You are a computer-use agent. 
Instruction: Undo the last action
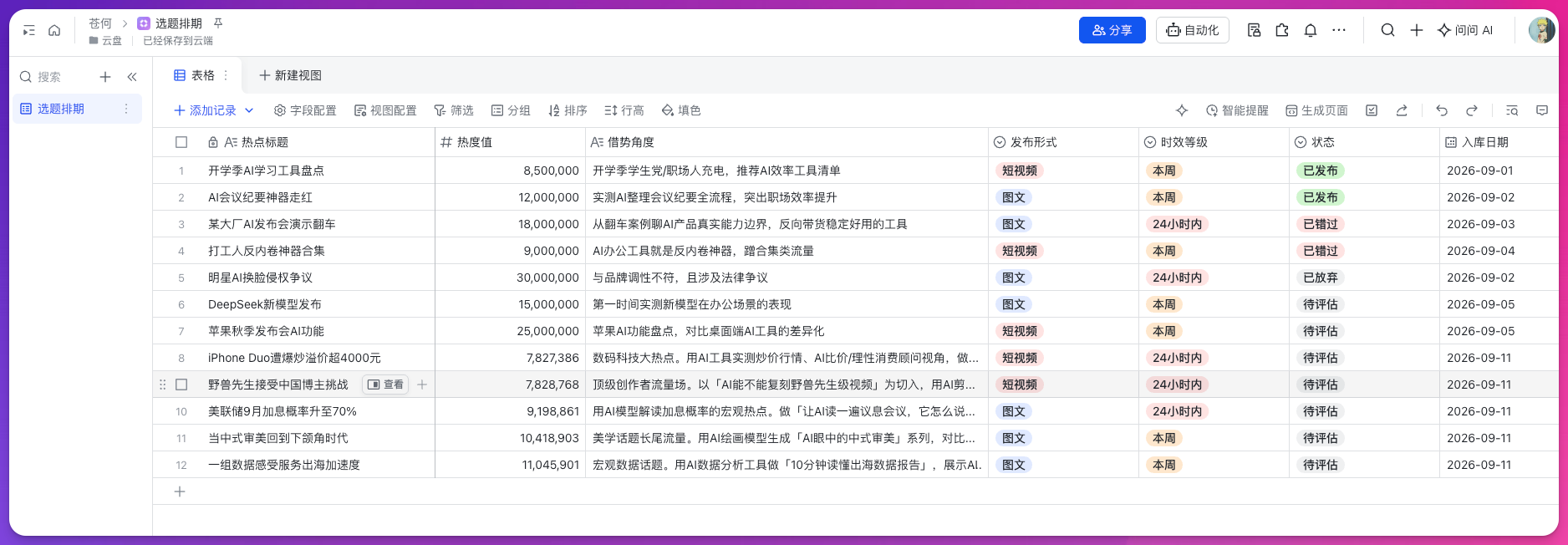tap(1442, 110)
